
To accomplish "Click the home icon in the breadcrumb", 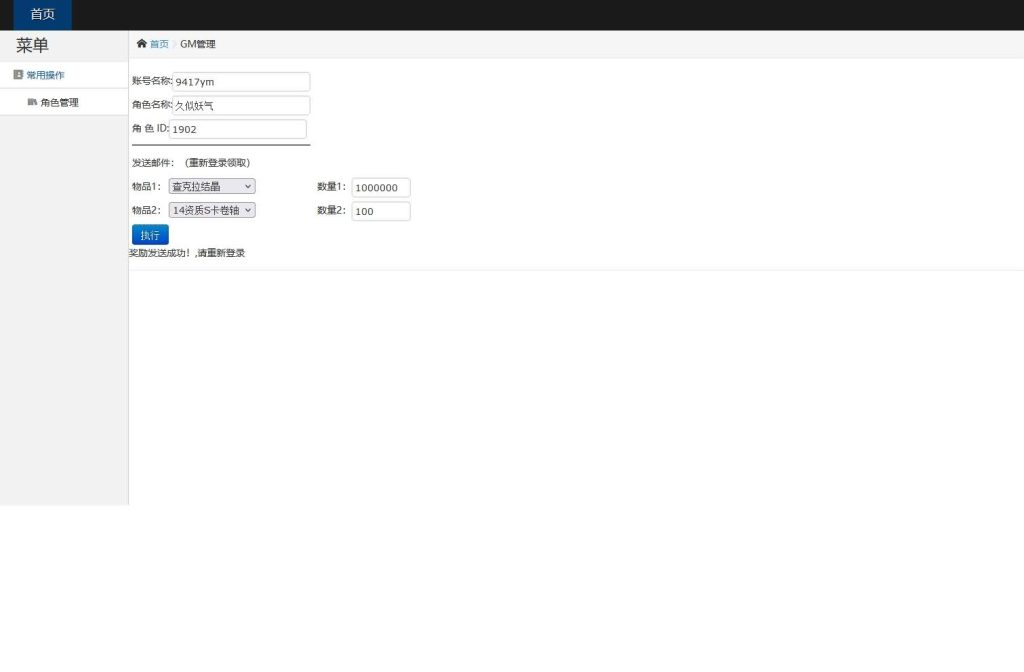I will tap(142, 44).
